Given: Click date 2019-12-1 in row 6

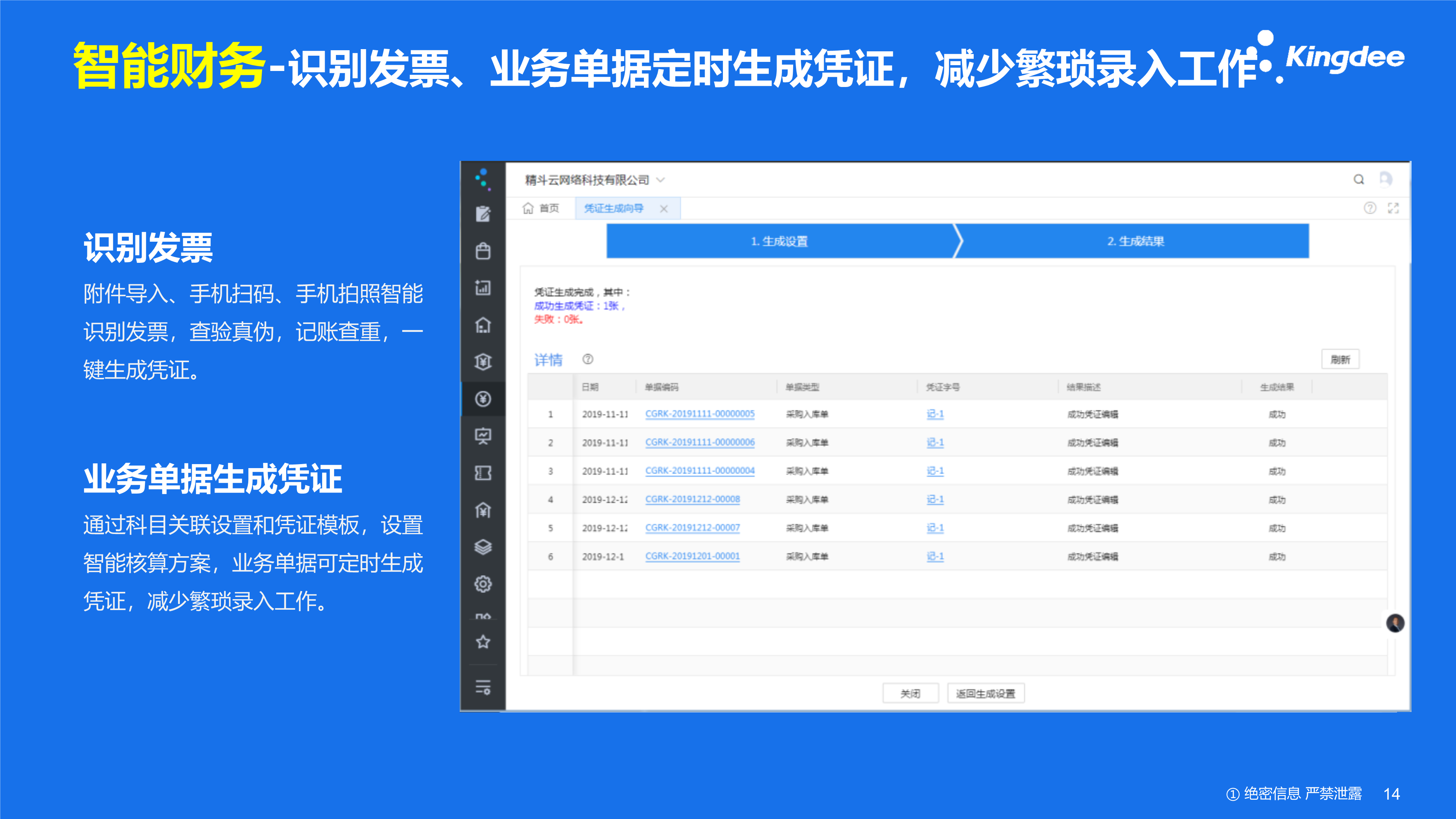Looking at the screenshot, I should click(603, 557).
